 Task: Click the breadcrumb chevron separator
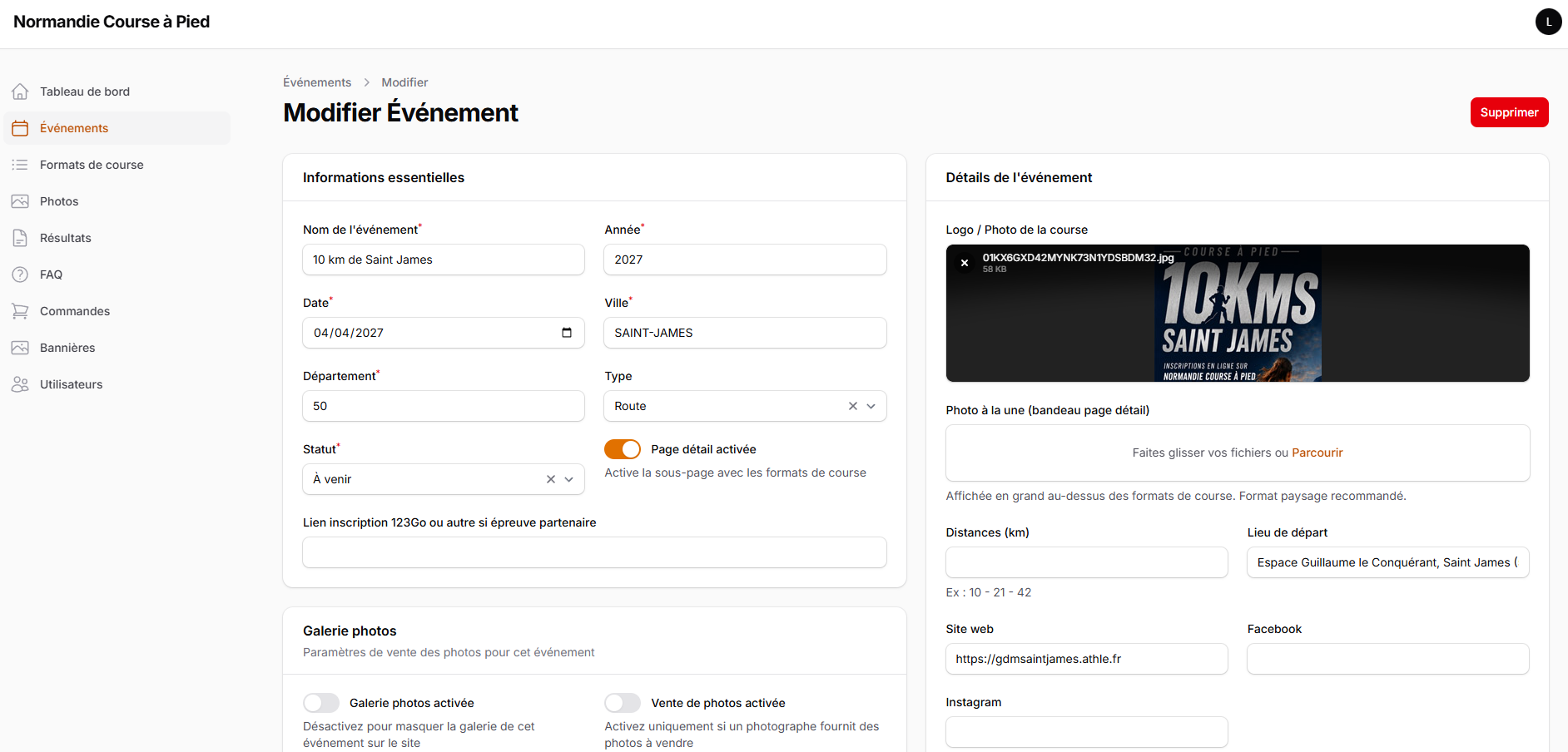[x=366, y=82]
